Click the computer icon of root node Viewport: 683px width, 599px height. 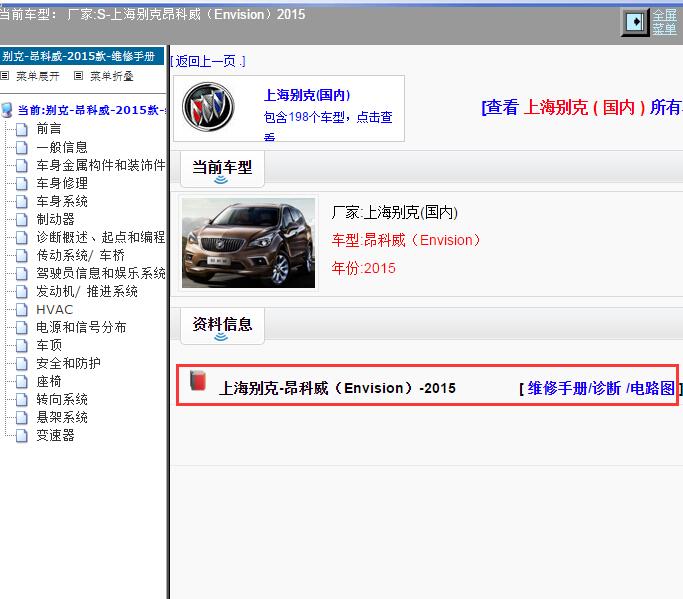[7, 110]
